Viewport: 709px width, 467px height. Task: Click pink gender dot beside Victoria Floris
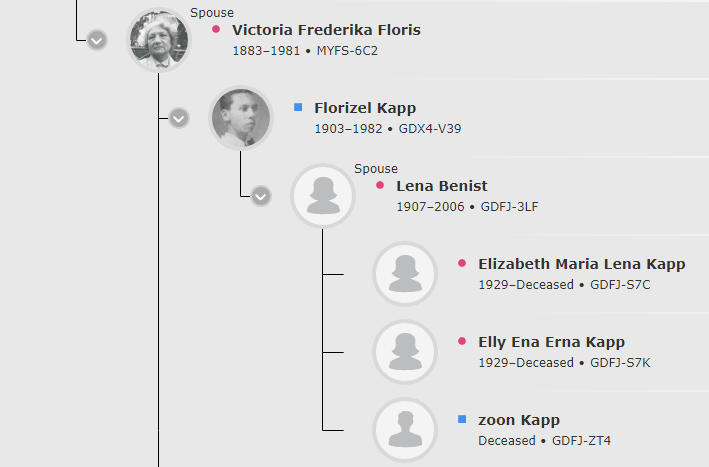(216, 29)
